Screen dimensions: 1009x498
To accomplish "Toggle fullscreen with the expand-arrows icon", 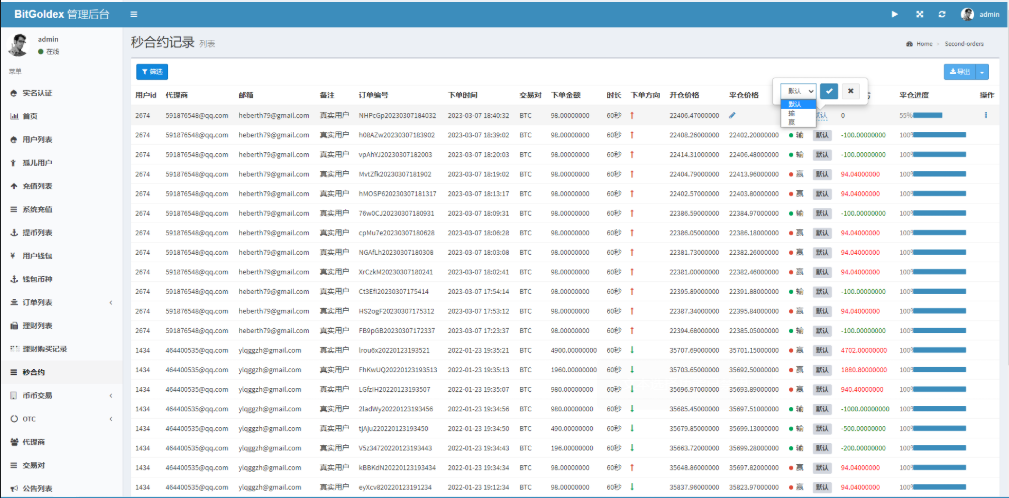I will (x=919, y=14).
